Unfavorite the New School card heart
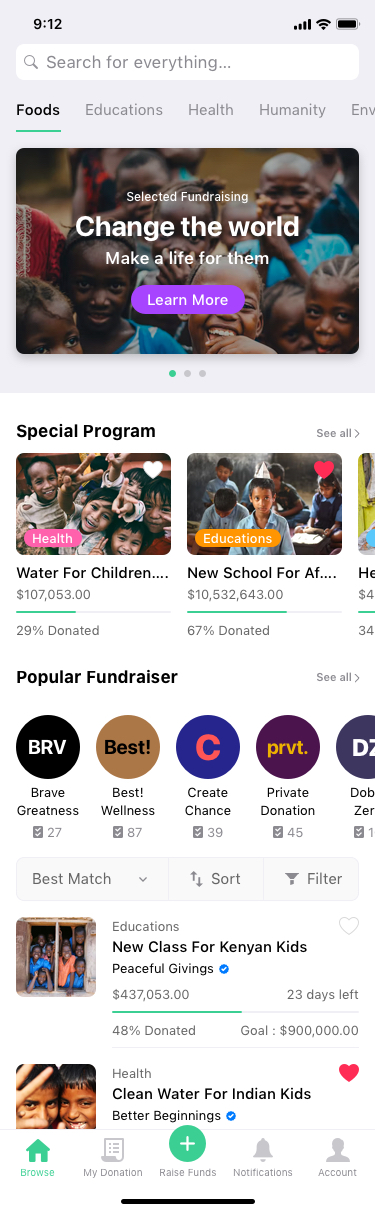Screen dimensions: 375x1213 tap(323, 469)
